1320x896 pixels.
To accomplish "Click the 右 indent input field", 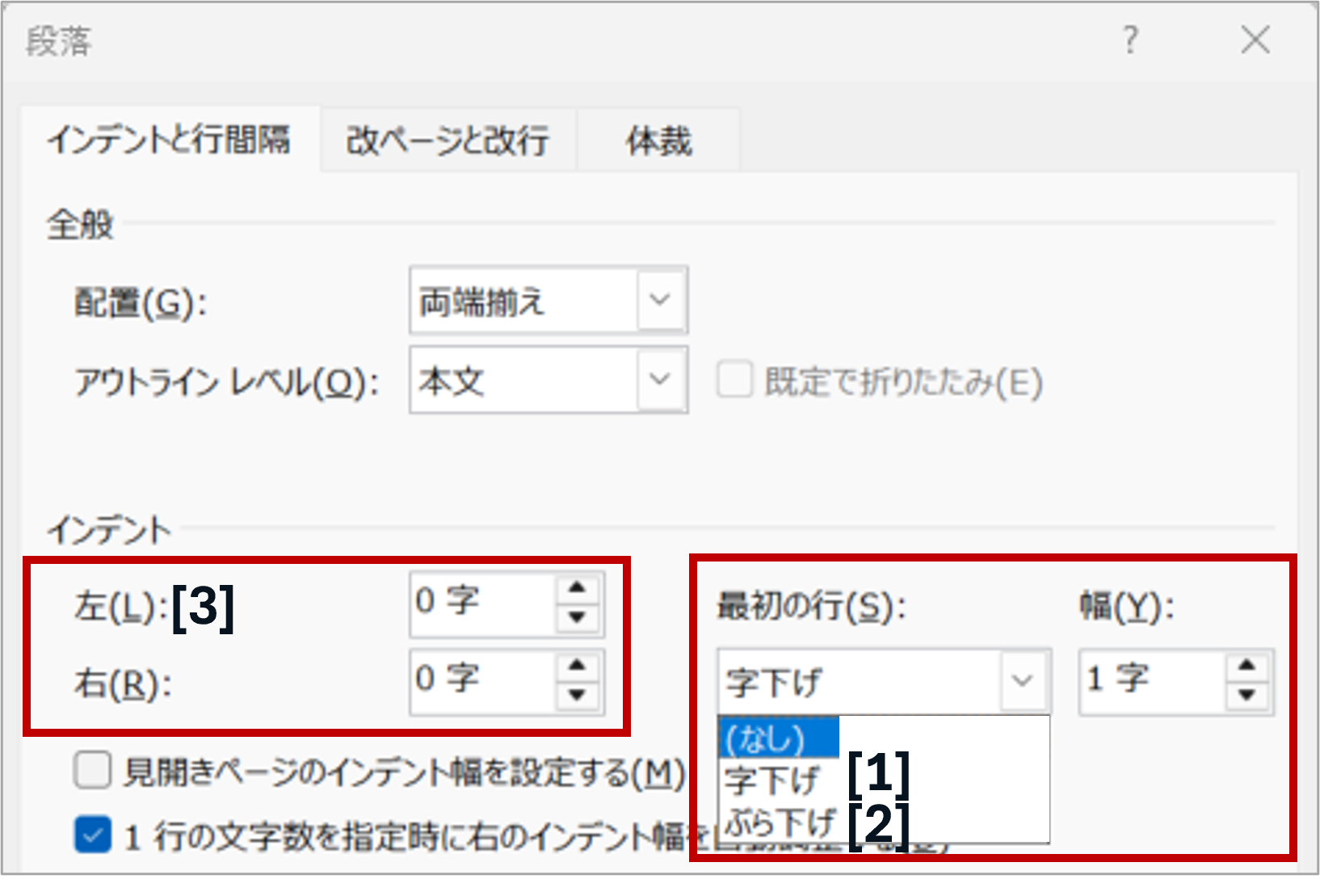I will (482, 680).
